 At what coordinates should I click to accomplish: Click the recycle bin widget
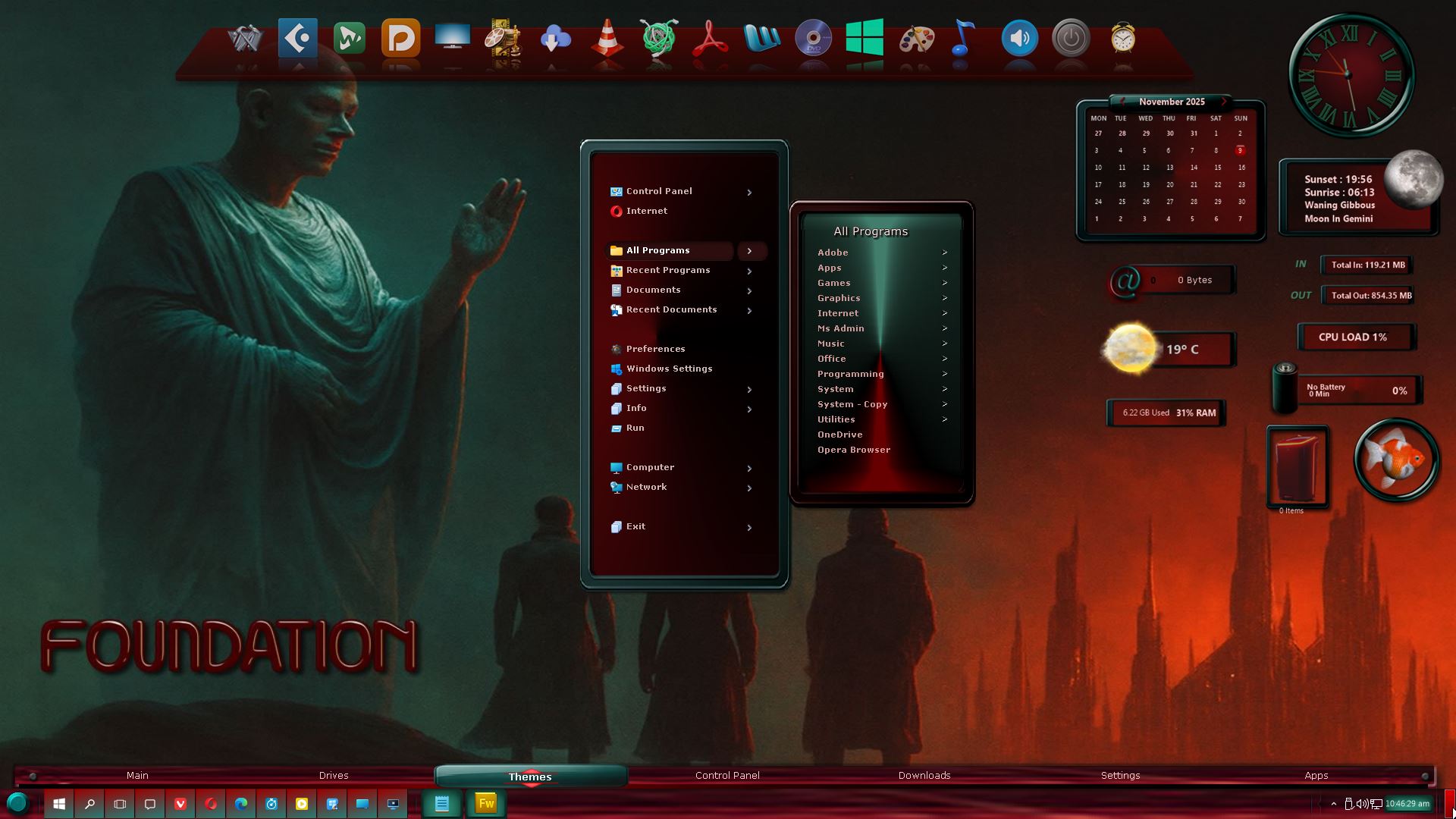tap(1298, 468)
